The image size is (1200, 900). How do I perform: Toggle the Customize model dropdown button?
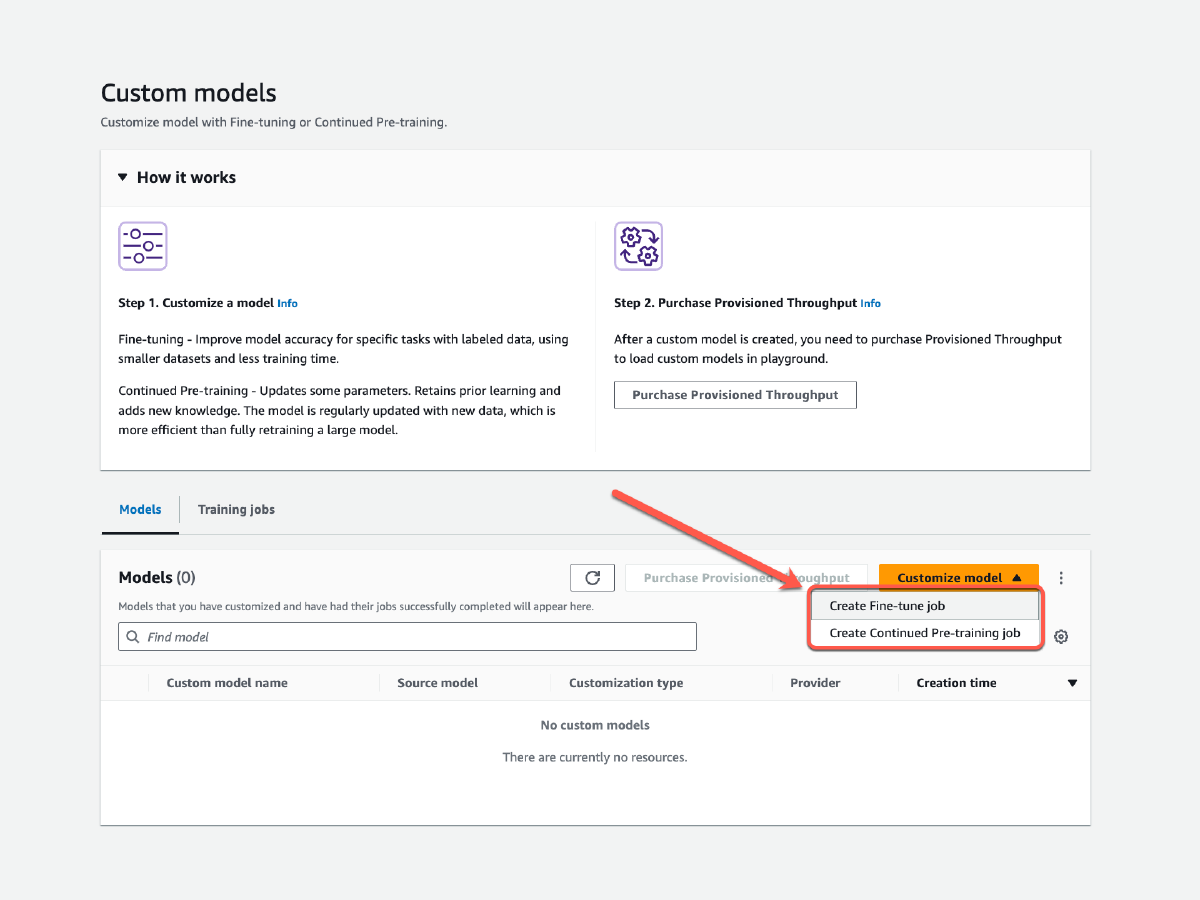point(958,578)
